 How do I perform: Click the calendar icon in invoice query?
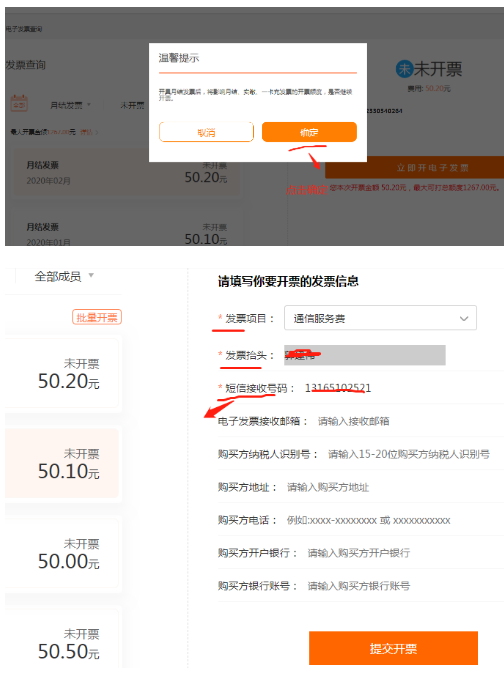tap(19, 104)
